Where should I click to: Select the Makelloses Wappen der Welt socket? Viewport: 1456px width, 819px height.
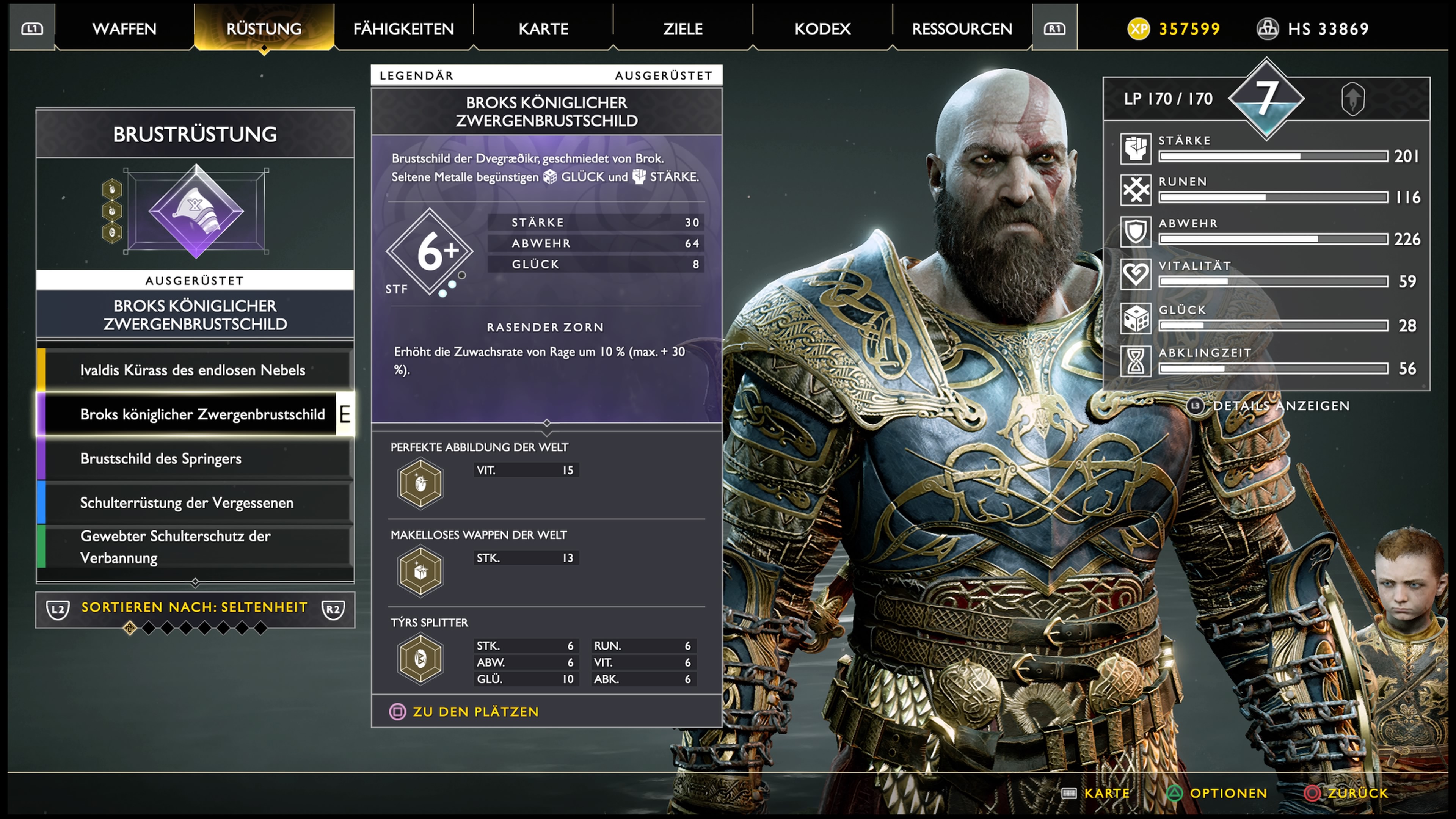[x=420, y=571]
